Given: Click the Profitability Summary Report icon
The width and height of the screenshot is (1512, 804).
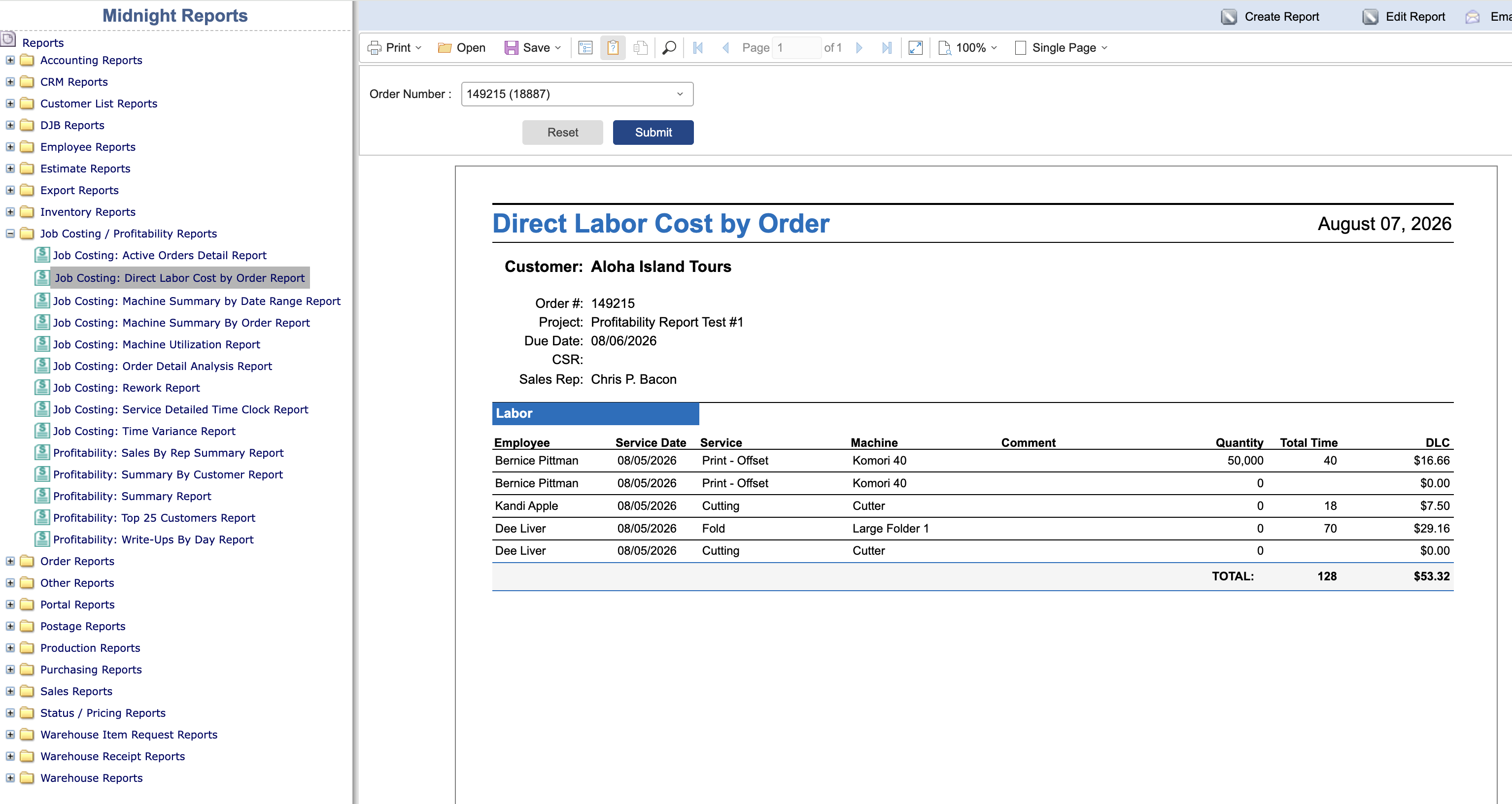Looking at the screenshot, I should pyautogui.click(x=42, y=496).
